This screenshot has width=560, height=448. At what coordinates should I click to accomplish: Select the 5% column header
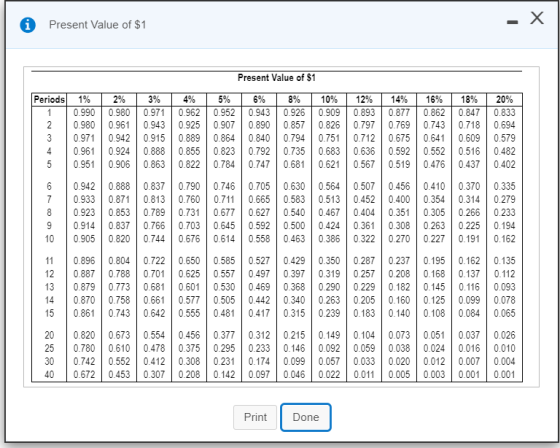click(x=224, y=100)
